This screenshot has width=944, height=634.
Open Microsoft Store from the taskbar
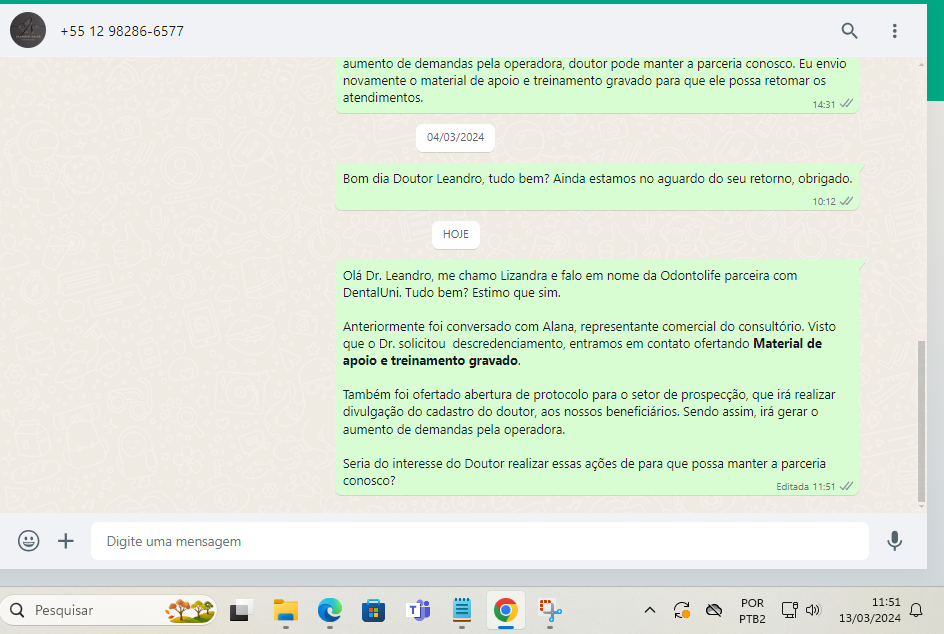click(373, 611)
